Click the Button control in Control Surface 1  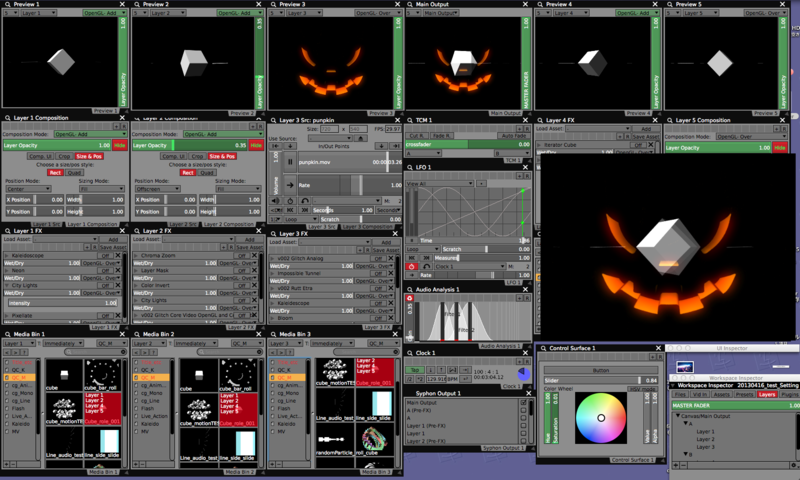point(601,370)
